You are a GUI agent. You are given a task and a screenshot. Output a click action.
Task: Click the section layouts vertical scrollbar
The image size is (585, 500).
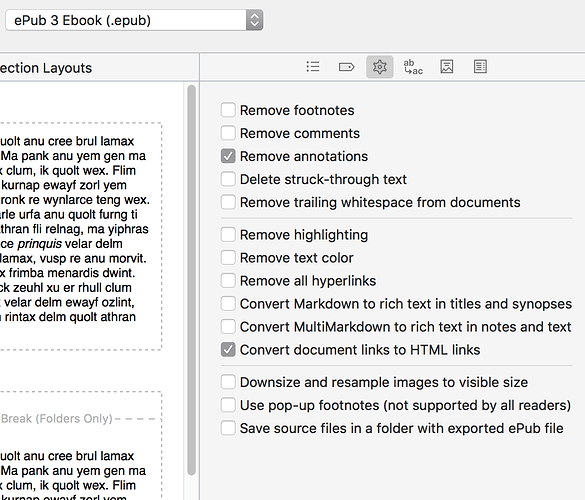[191, 280]
